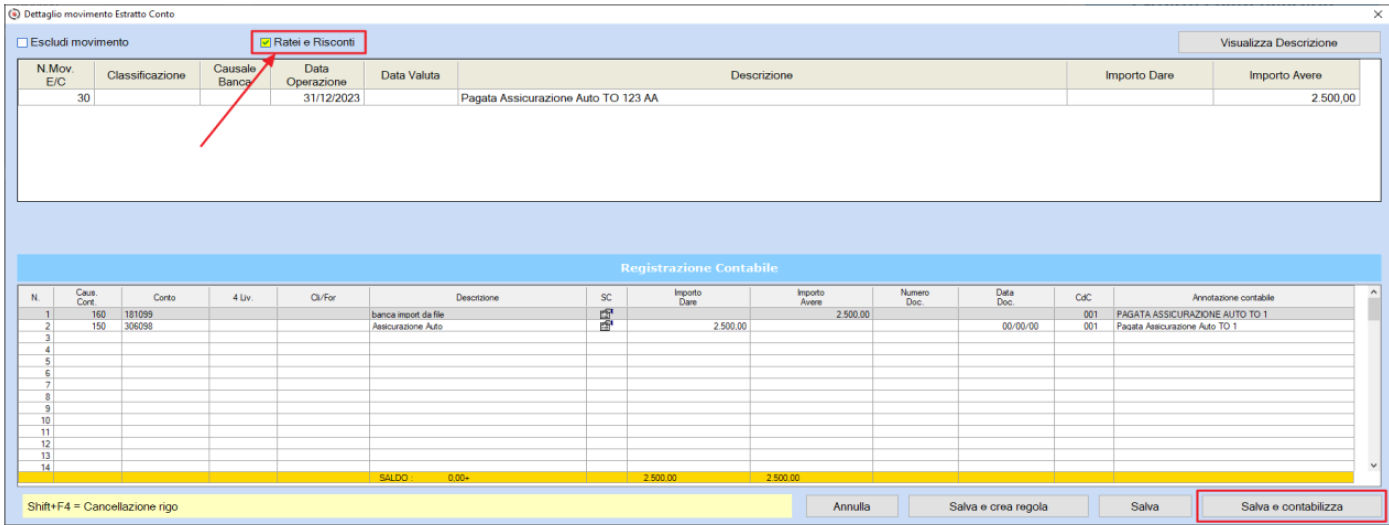
Task: Click the Annotazione contabile column header
Action: click(x=1240, y=297)
